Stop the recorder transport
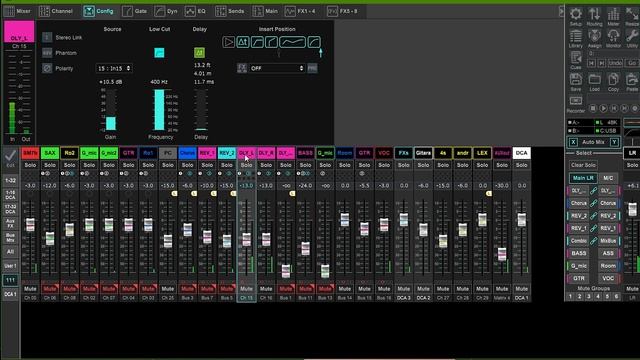This screenshot has height=360, width=640. coord(593,108)
